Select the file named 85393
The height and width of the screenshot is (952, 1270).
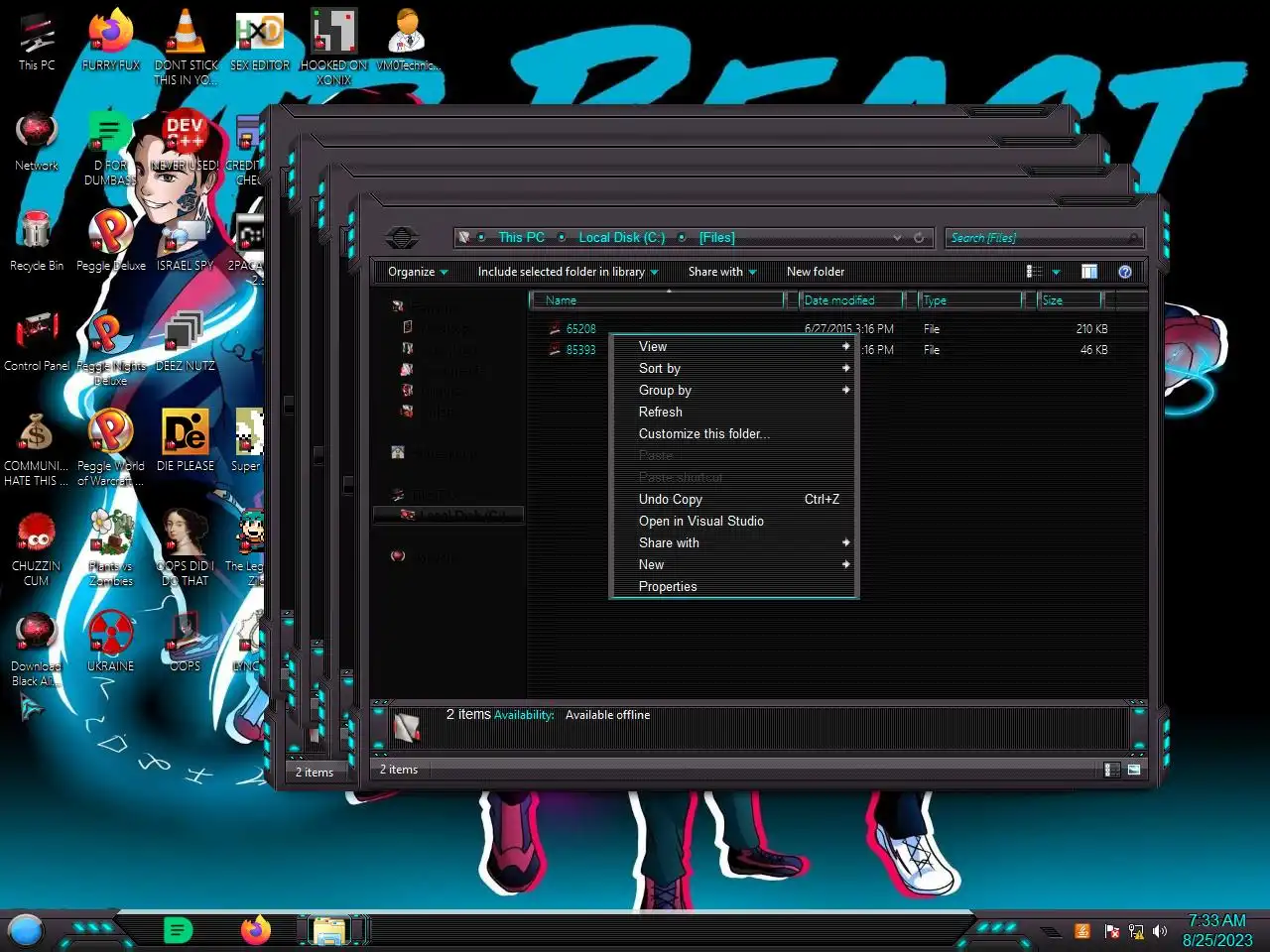pos(580,350)
